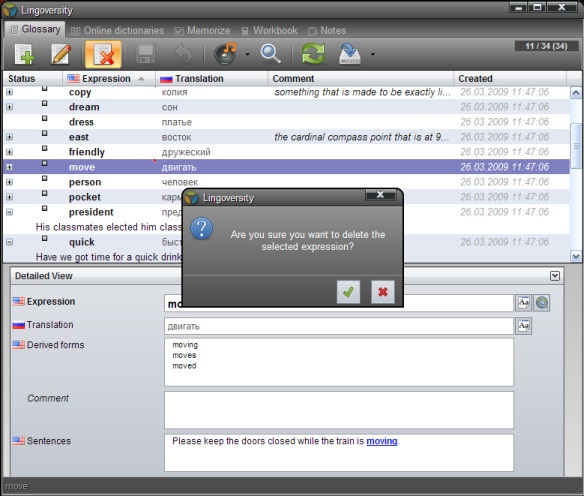Toggle status box of copy row
Screen dimensions: 584x496
coord(44,89)
